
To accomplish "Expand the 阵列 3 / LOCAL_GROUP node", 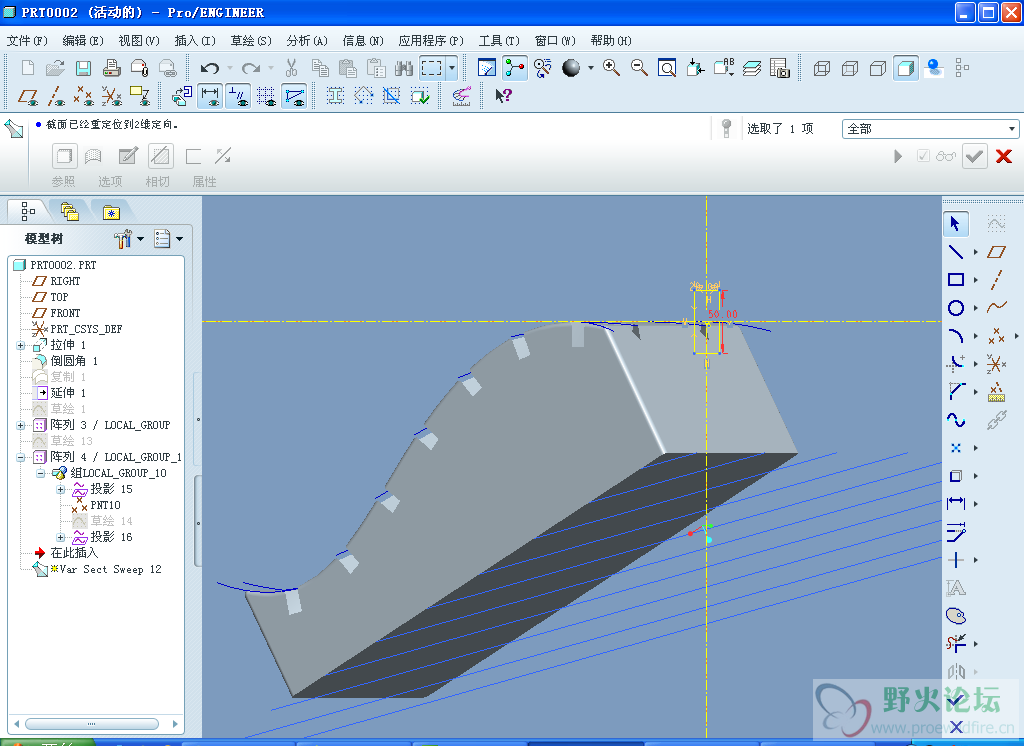I will [21, 425].
